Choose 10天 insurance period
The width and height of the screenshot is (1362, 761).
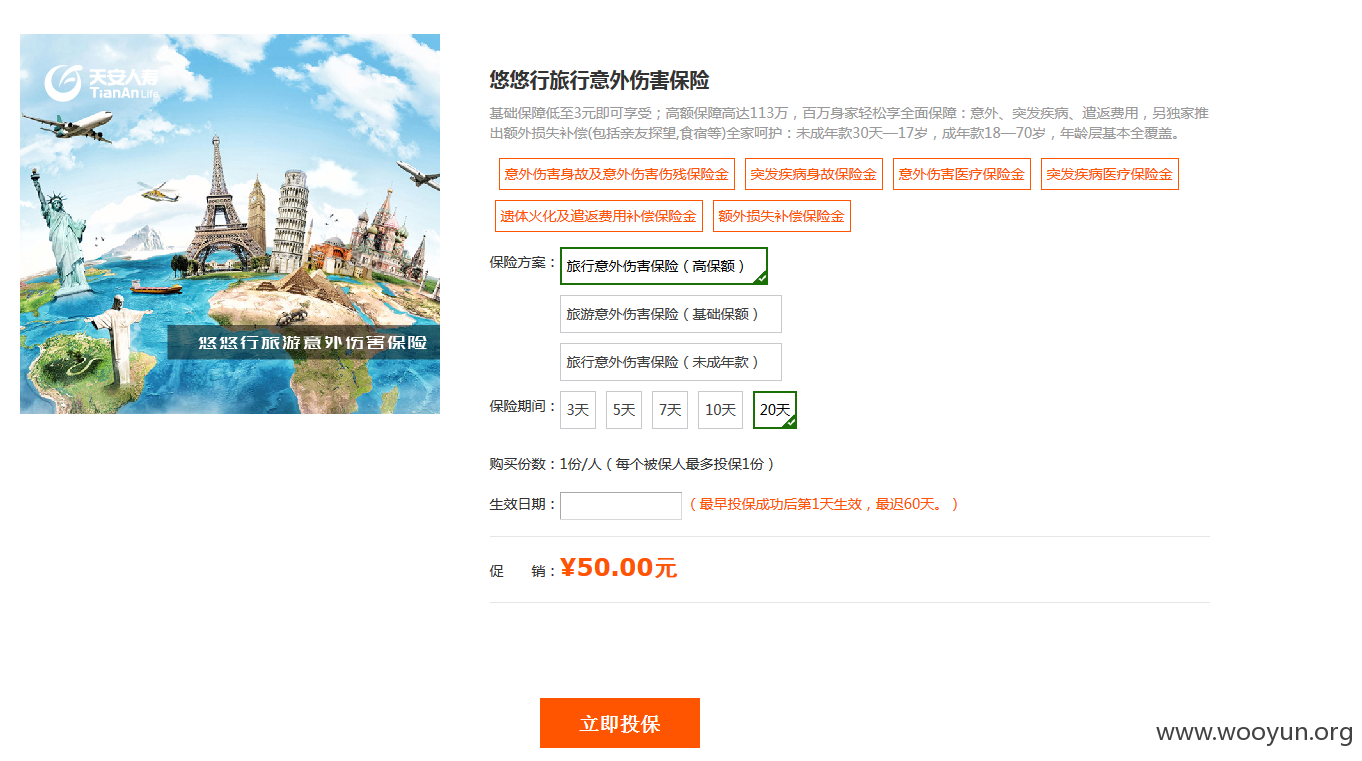(x=720, y=410)
